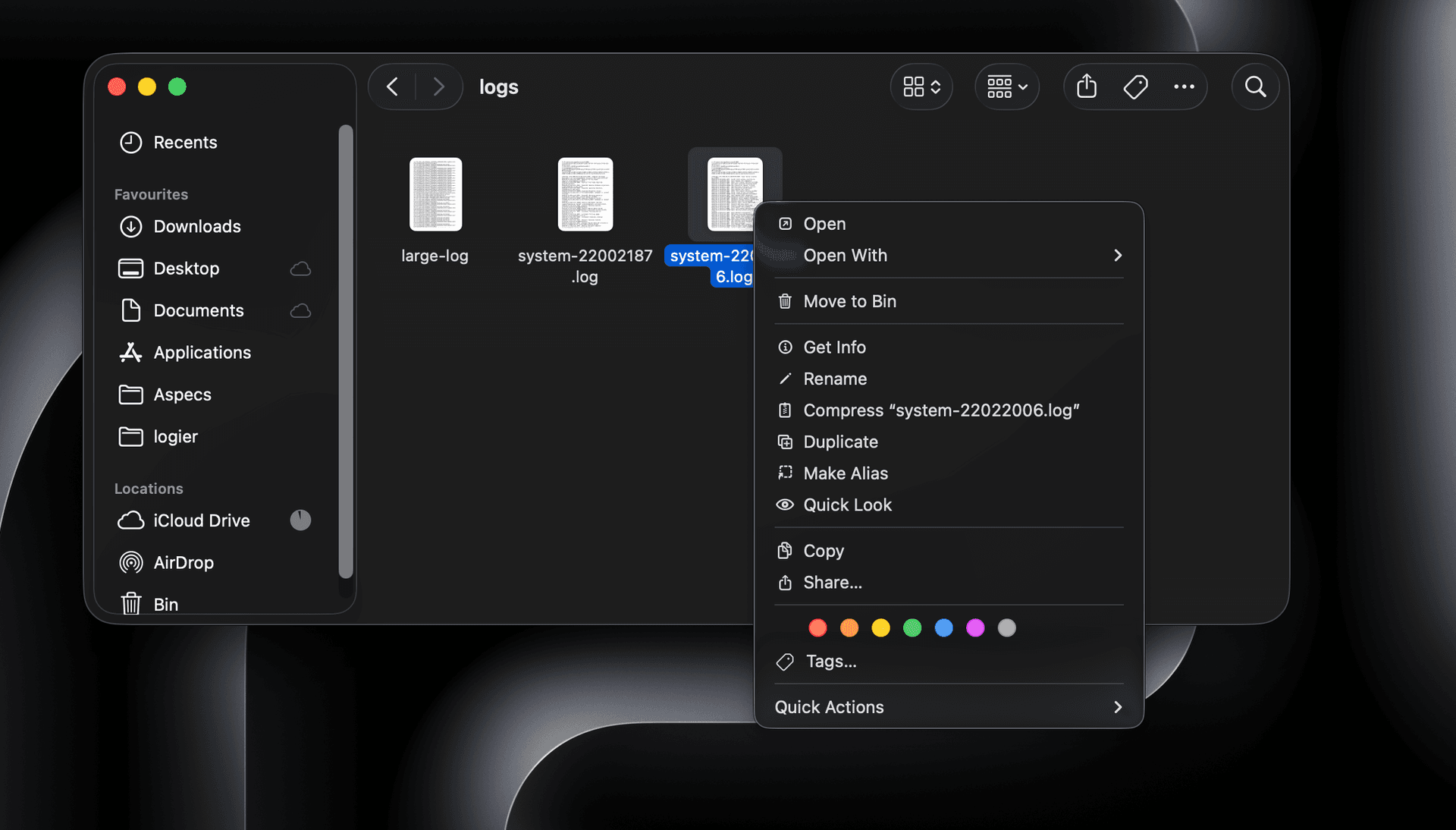Choose Share… in the context menu
The width and height of the screenshot is (1456, 830).
949,583
